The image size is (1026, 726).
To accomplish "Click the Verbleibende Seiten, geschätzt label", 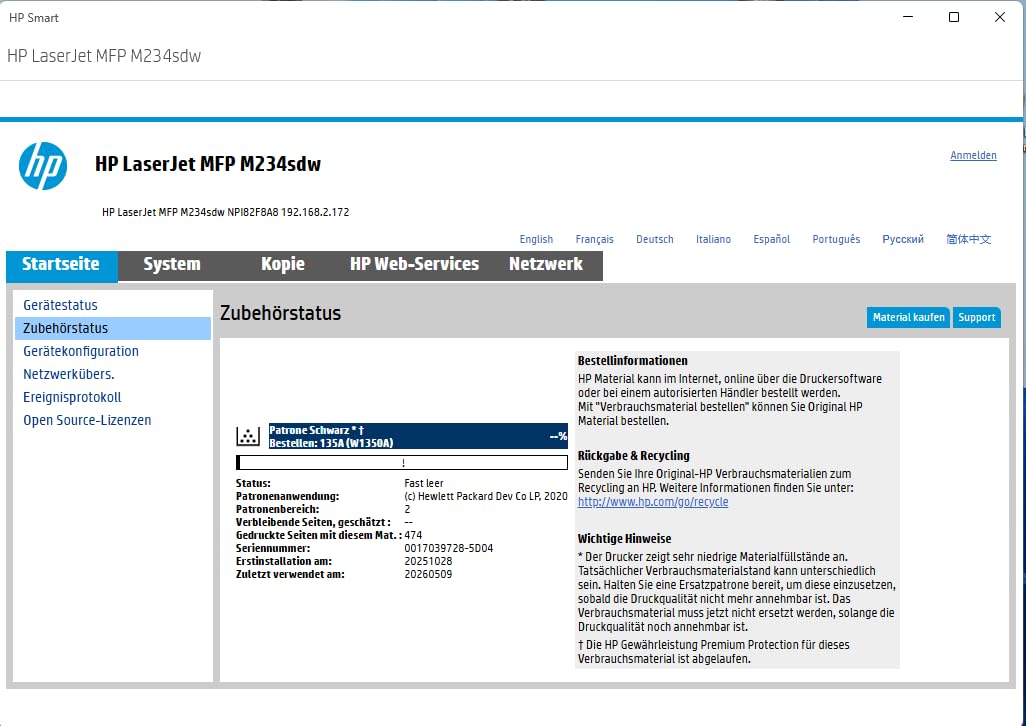I will pyautogui.click(x=313, y=523).
